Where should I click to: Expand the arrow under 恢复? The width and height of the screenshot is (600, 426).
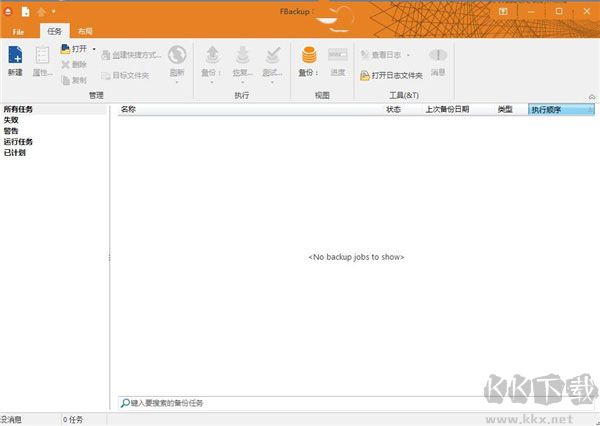tap(242, 82)
